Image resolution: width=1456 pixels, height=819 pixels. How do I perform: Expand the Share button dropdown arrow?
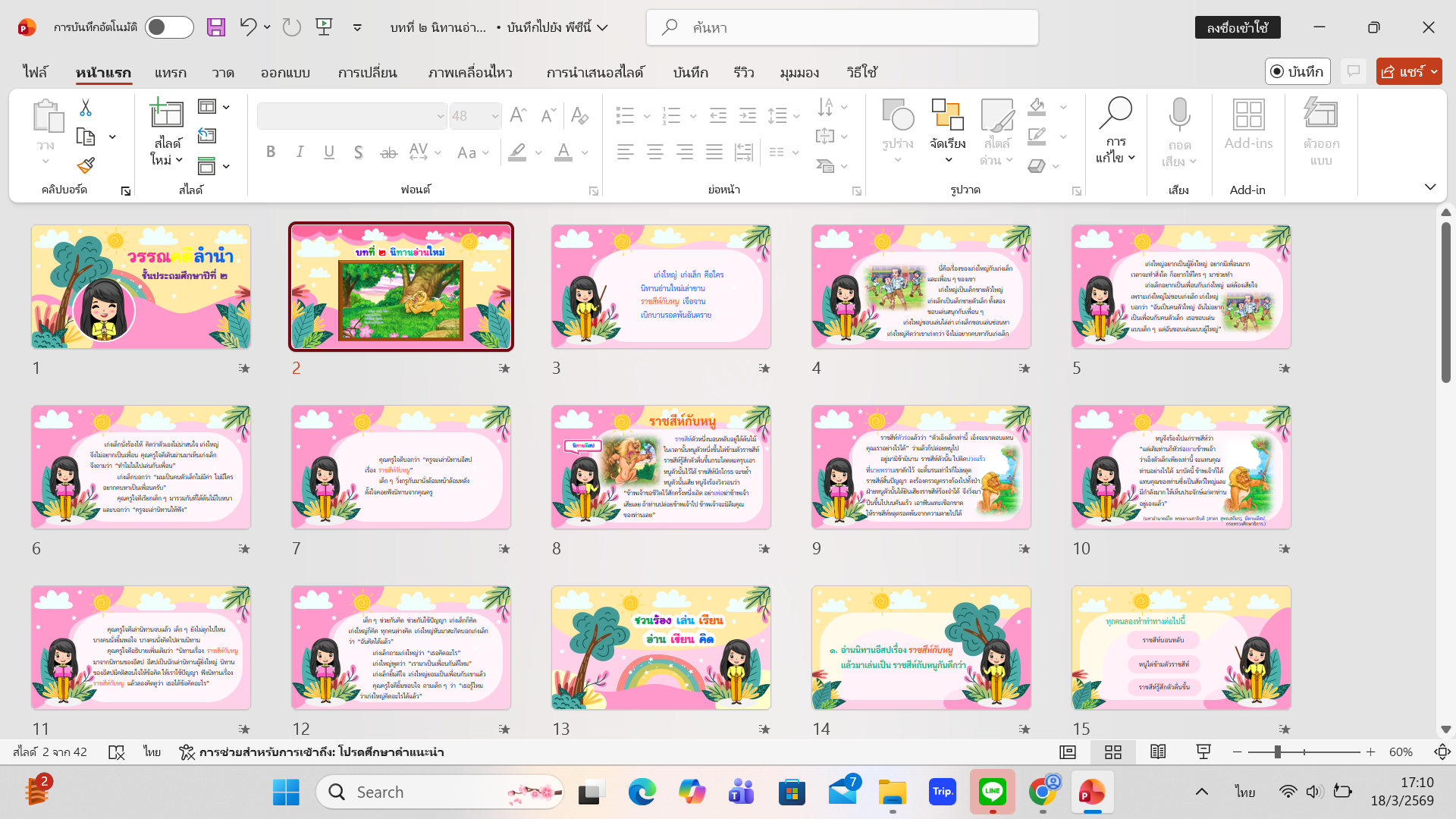pos(1434,71)
